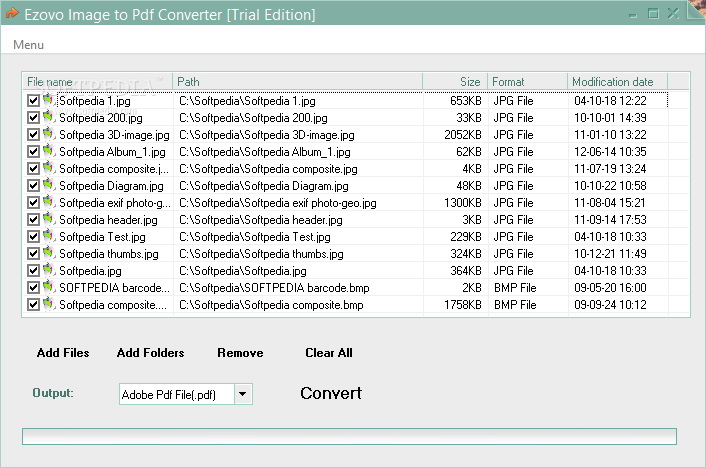Viewport: 706px width, 468px height.
Task: Click the file icon beside Softpedia 1.jpg
Action: (49, 100)
